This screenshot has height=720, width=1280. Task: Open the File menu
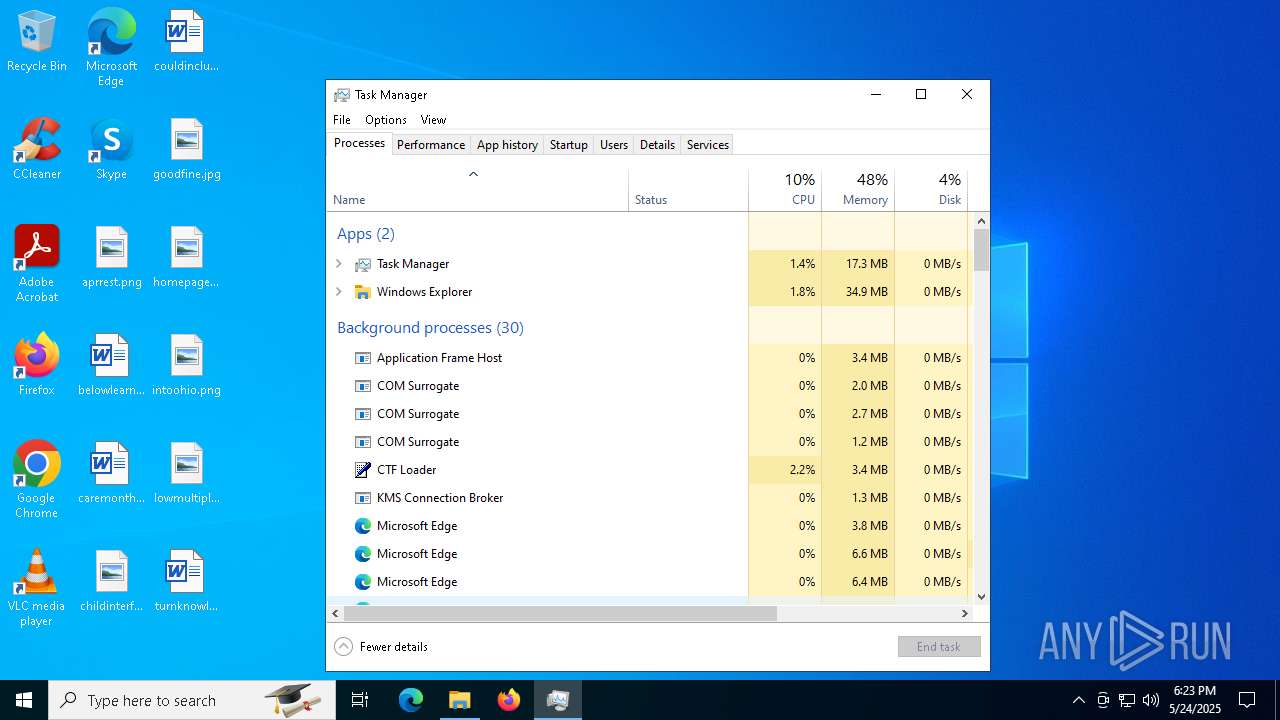coord(342,120)
